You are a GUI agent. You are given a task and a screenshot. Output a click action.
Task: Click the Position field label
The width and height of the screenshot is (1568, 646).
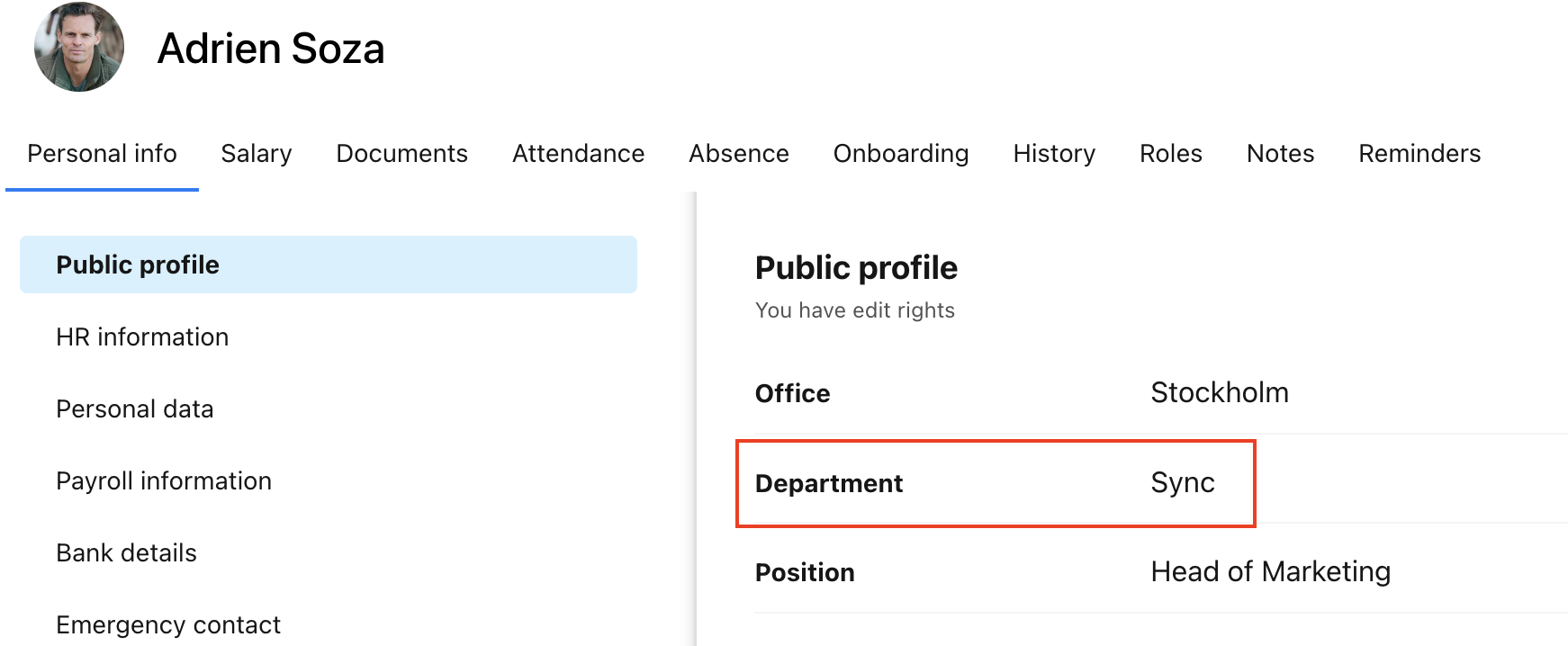pos(805,572)
